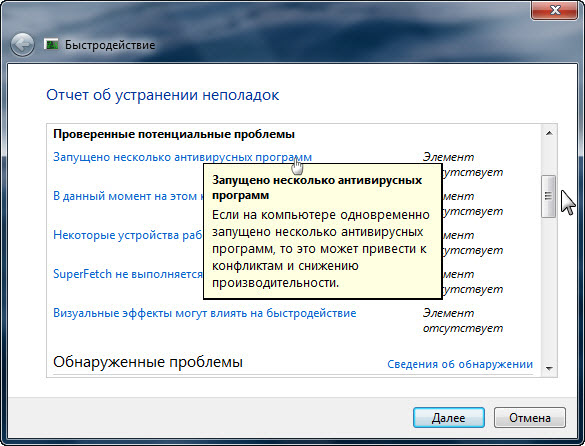Click the scrollbar up arrow

pos(549,133)
